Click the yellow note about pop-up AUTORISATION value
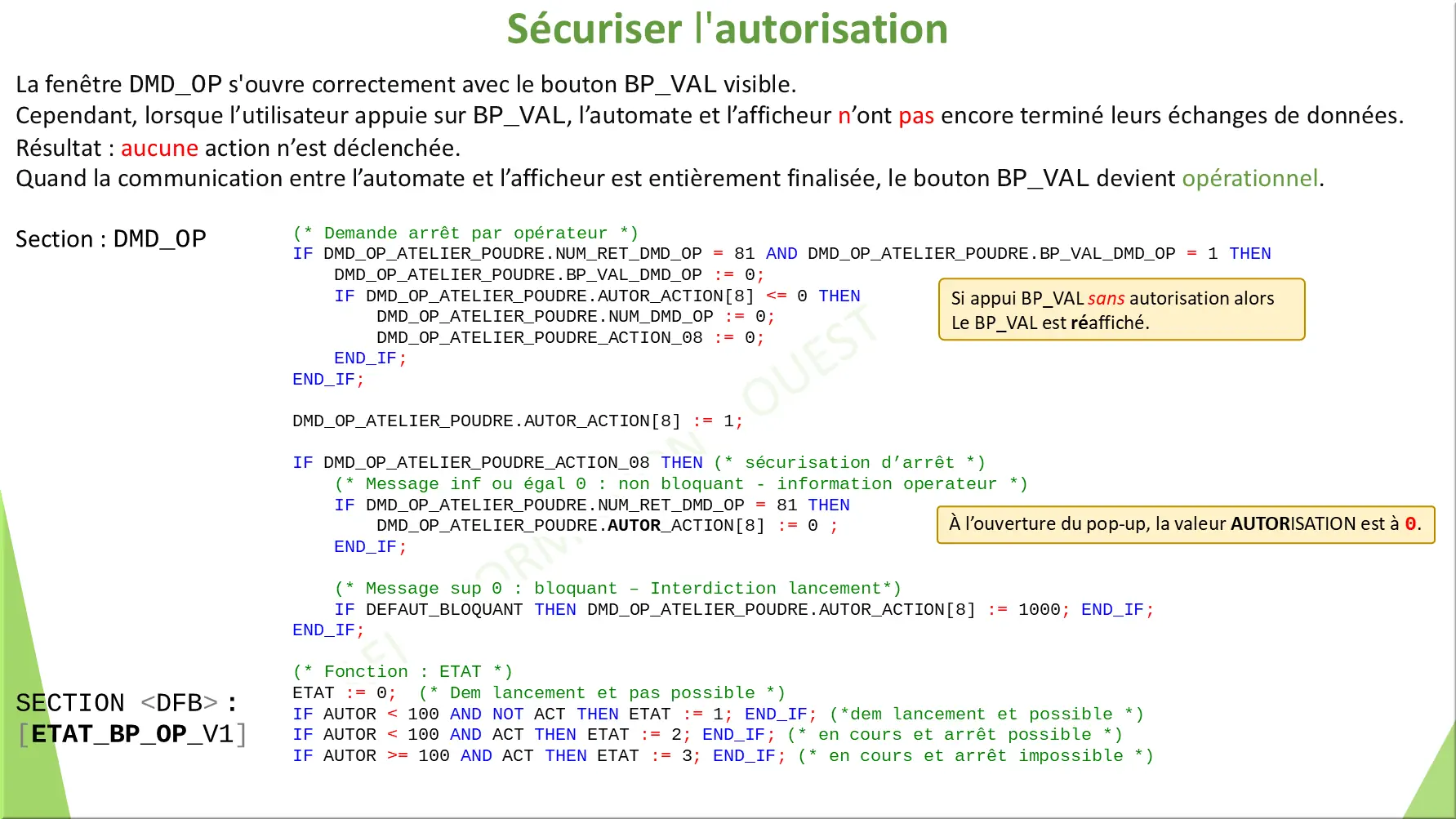 coord(1184,524)
